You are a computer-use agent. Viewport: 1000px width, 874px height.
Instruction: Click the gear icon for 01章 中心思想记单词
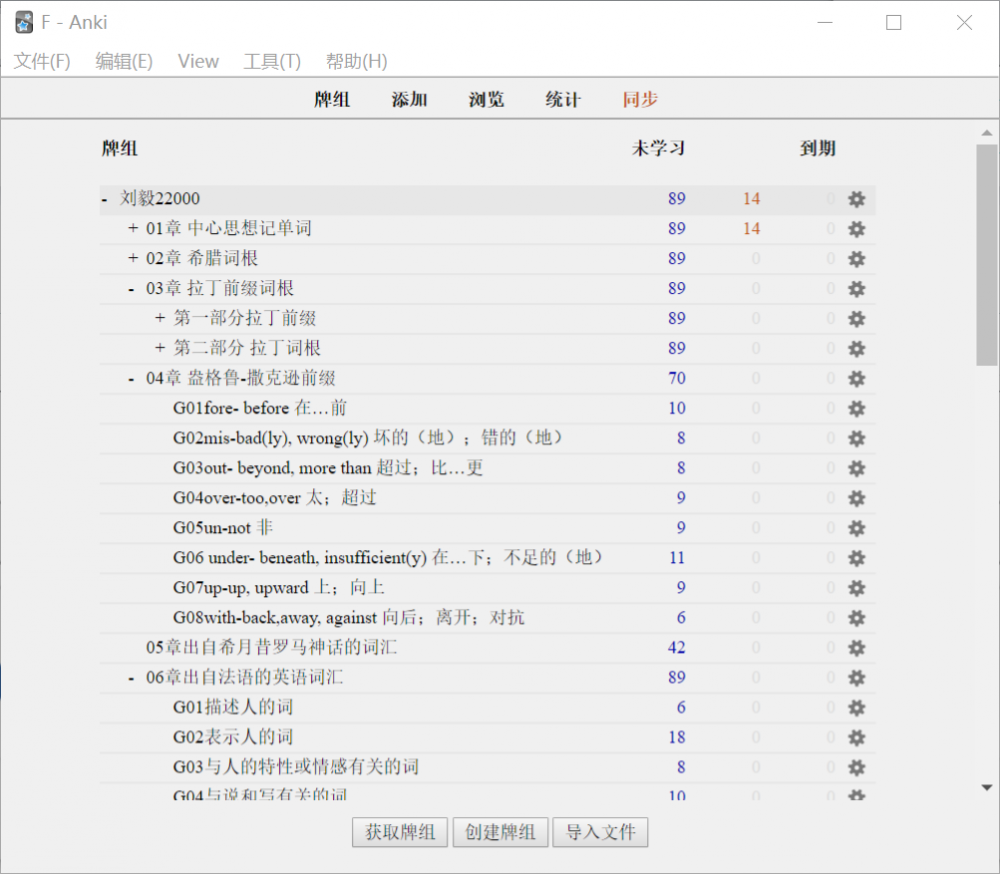(857, 229)
